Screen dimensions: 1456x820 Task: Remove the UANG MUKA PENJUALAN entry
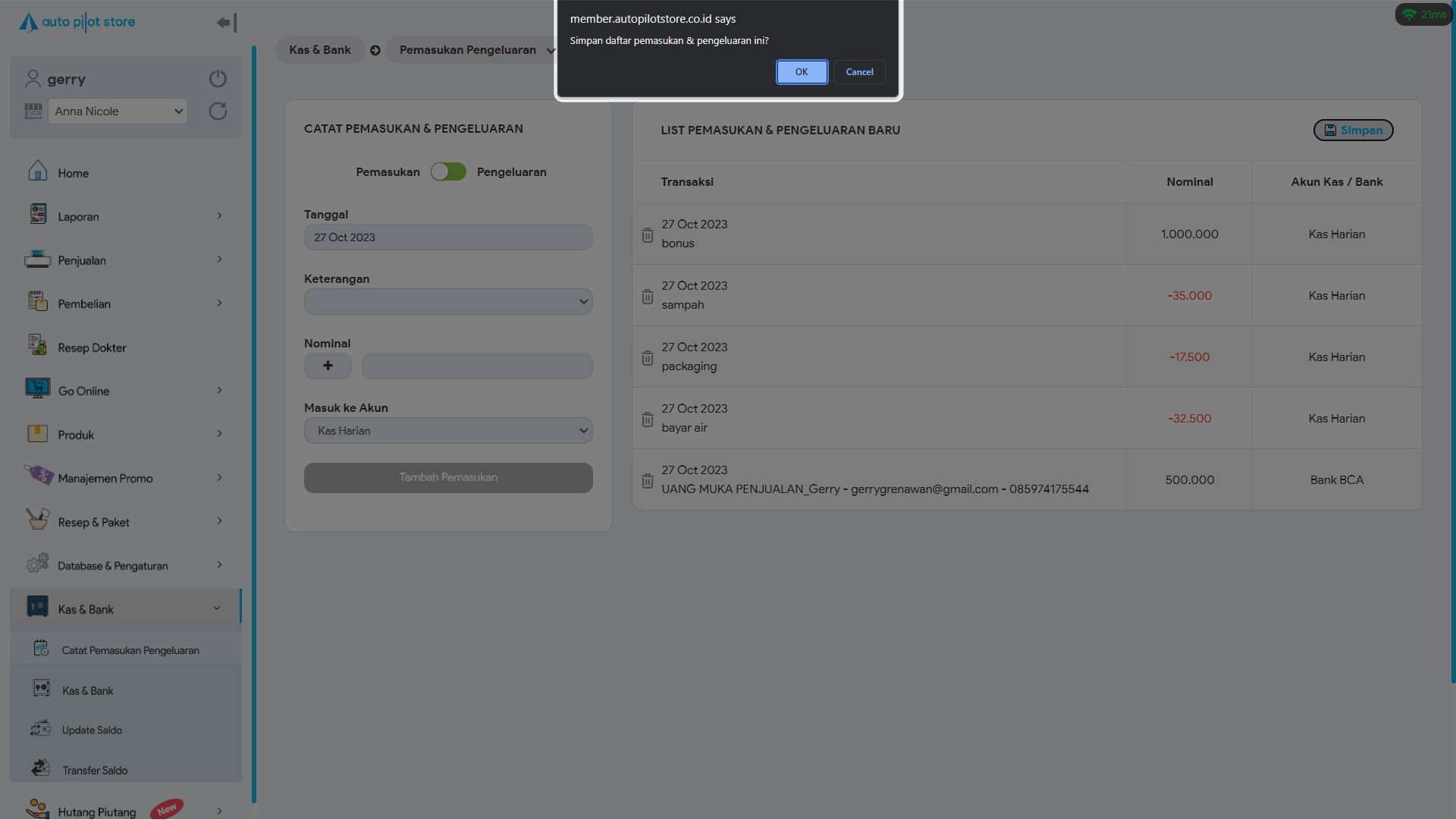pos(647,481)
